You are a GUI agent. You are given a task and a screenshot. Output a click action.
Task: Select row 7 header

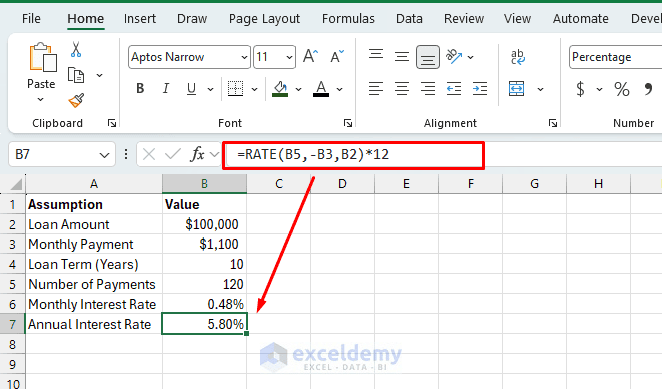12,324
